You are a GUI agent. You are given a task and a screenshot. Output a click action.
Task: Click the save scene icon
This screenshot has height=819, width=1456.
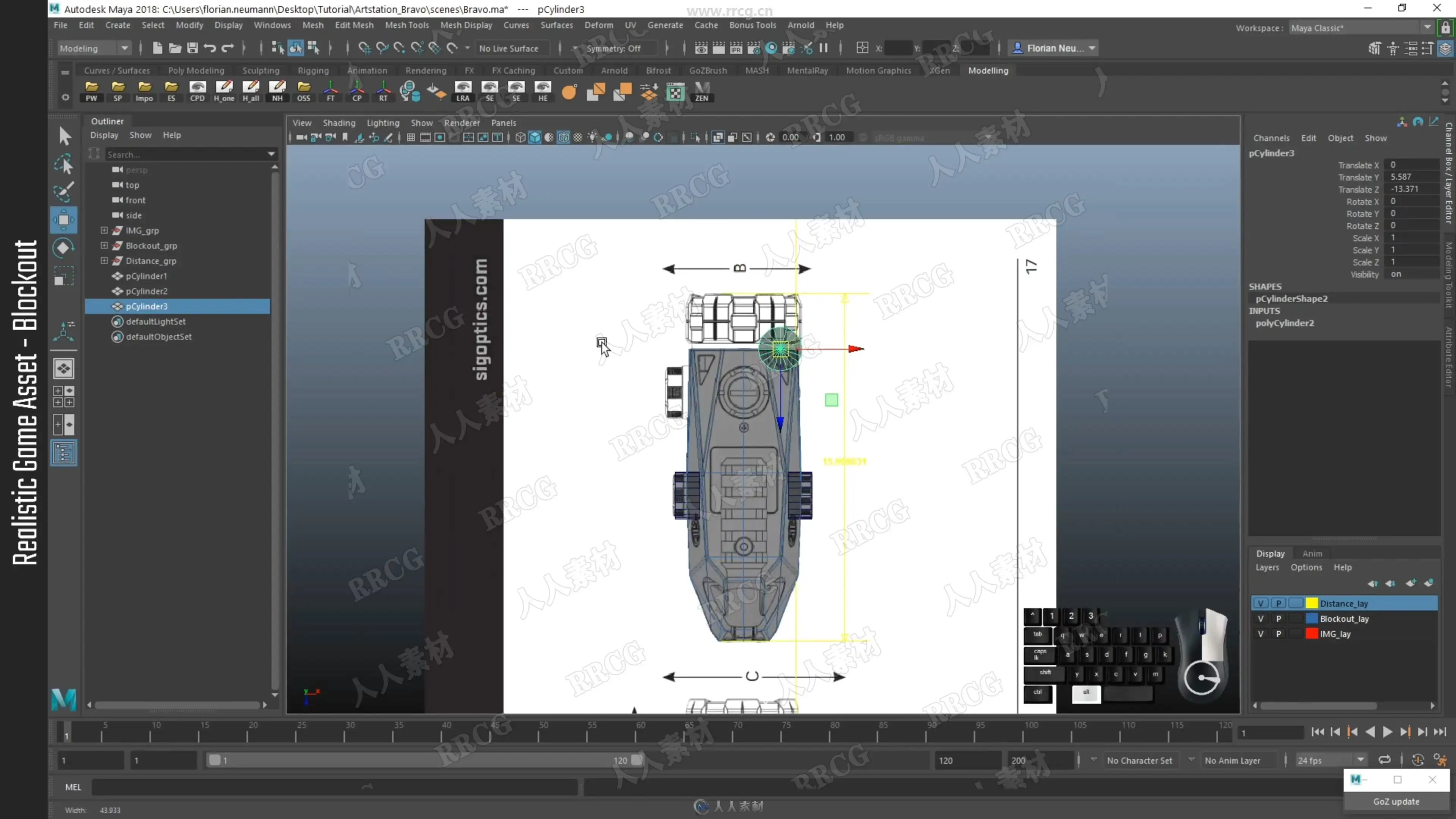click(192, 48)
